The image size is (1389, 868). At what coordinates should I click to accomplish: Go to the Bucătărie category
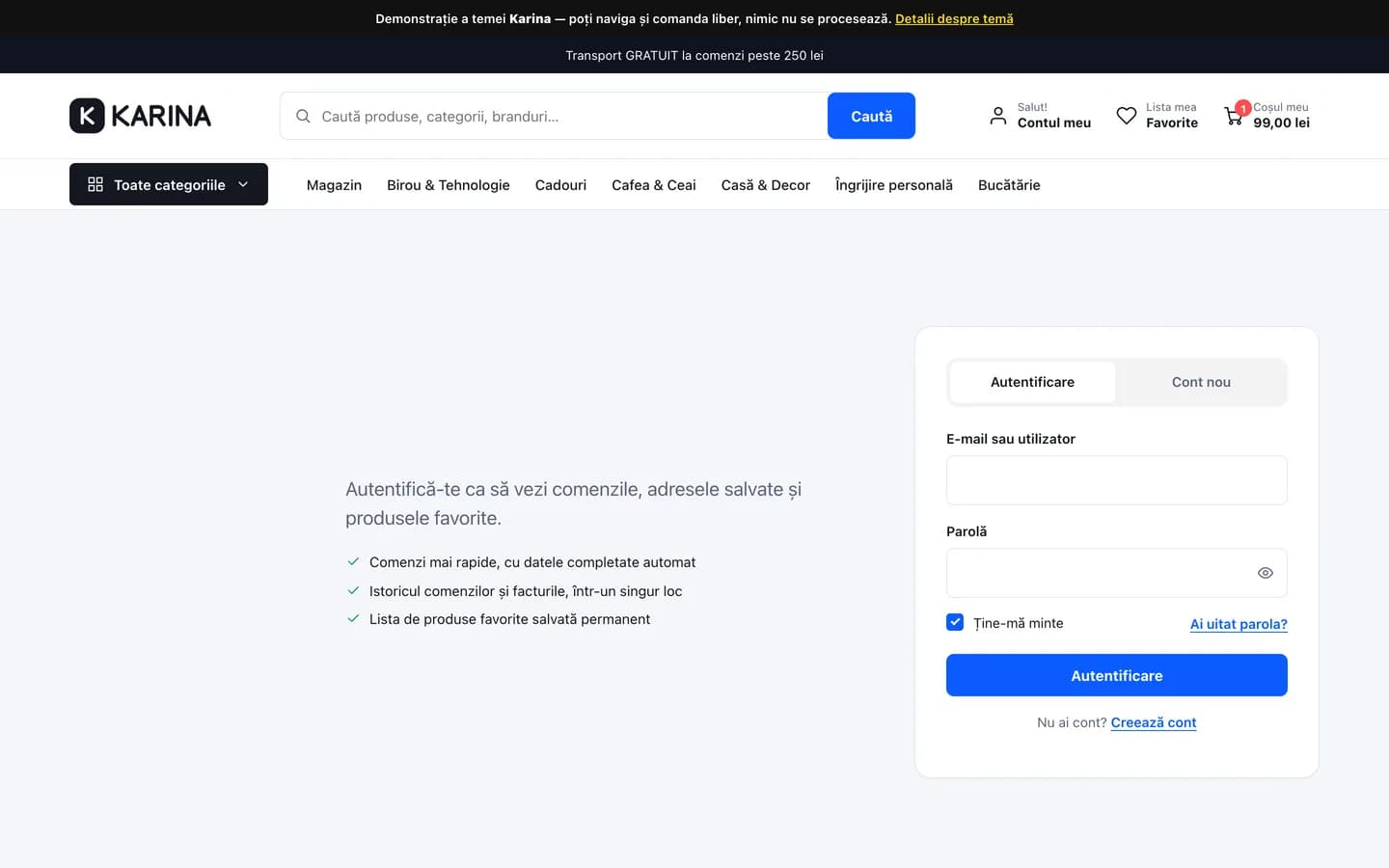(x=1009, y=185)
